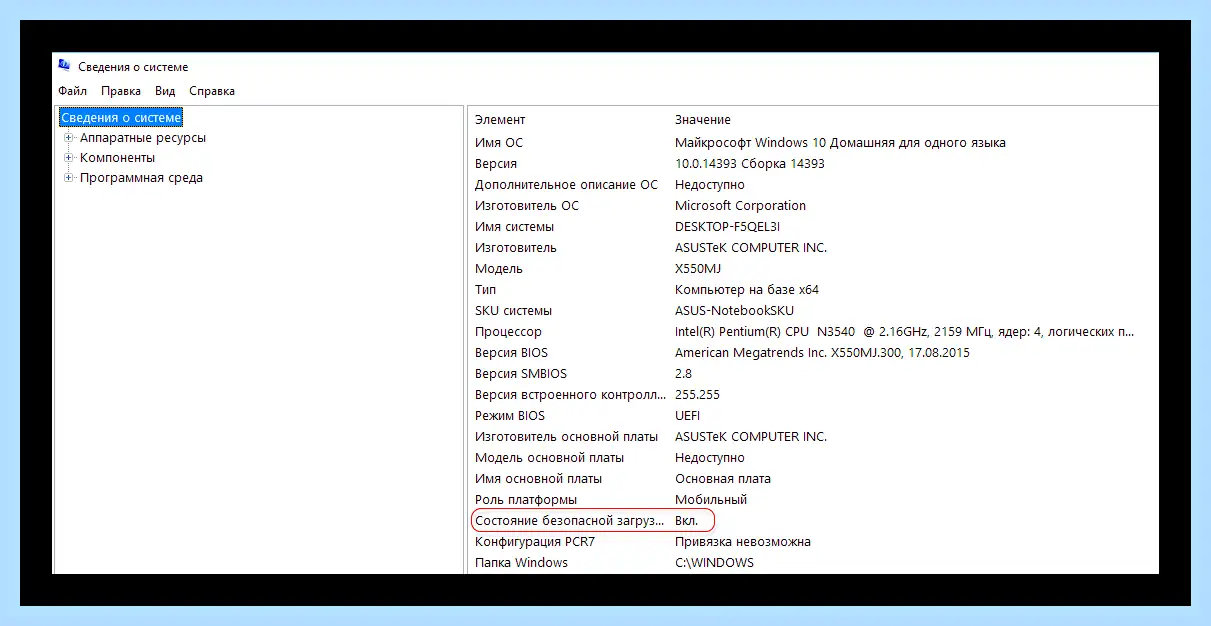Open the Файл menu
The image size is (1211, 626).
(x=73, y=91)
